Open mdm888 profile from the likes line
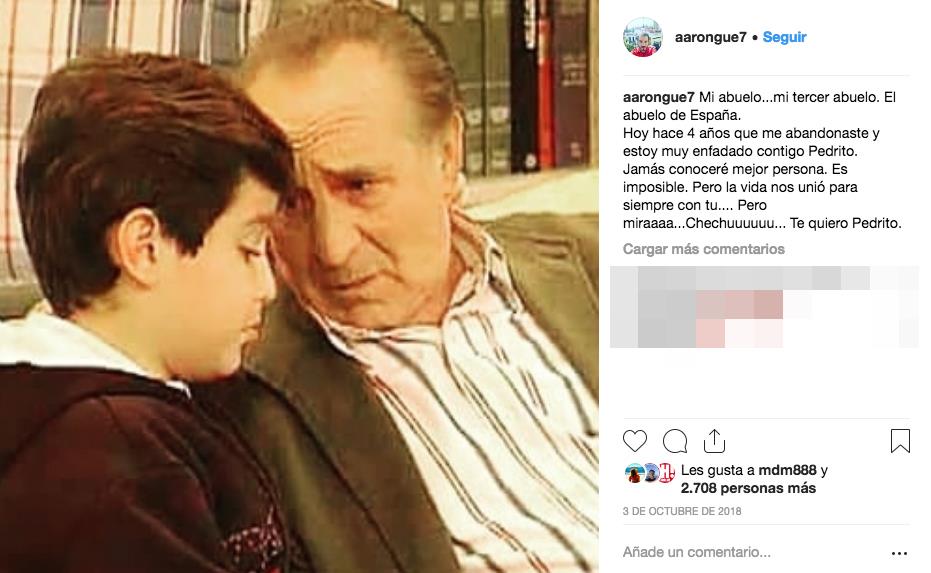The height and width of the screenshot is (573, 931). pyautogui.click(x=787, y=470)
